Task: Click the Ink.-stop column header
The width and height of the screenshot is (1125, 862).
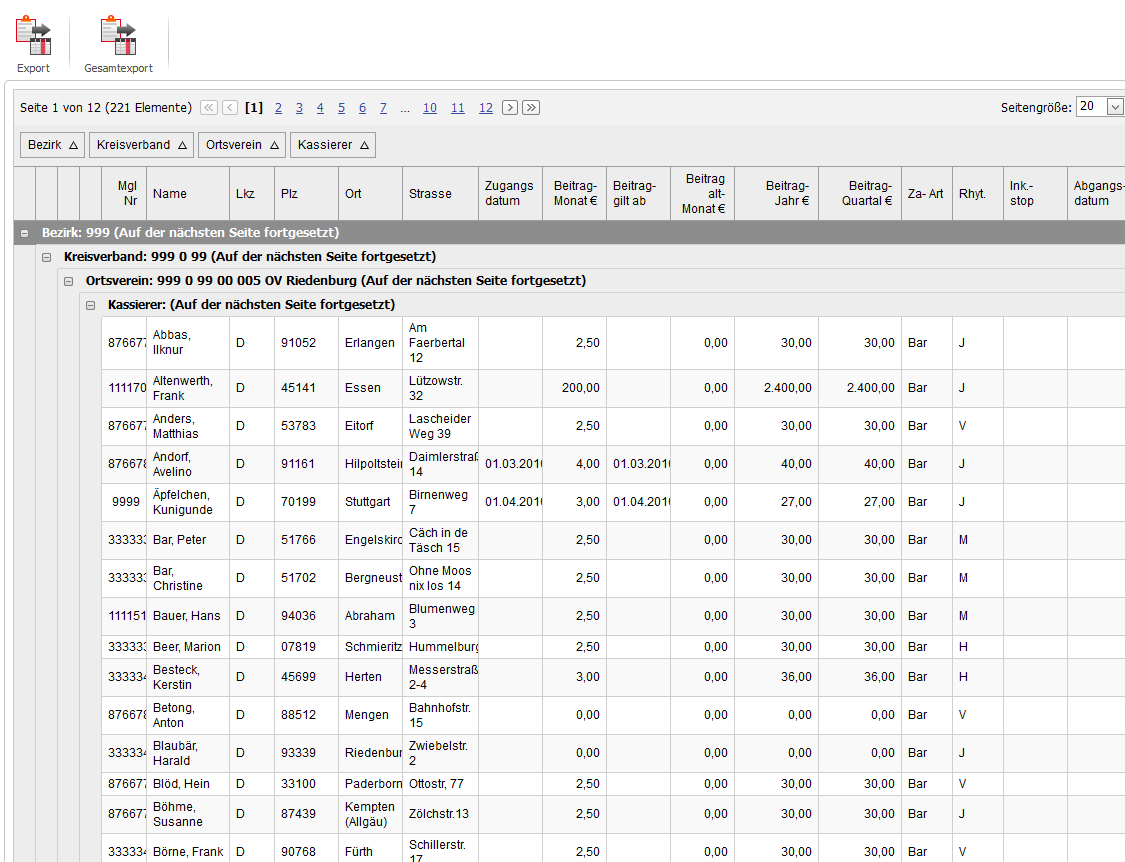Action: [x=1035, y=194]
